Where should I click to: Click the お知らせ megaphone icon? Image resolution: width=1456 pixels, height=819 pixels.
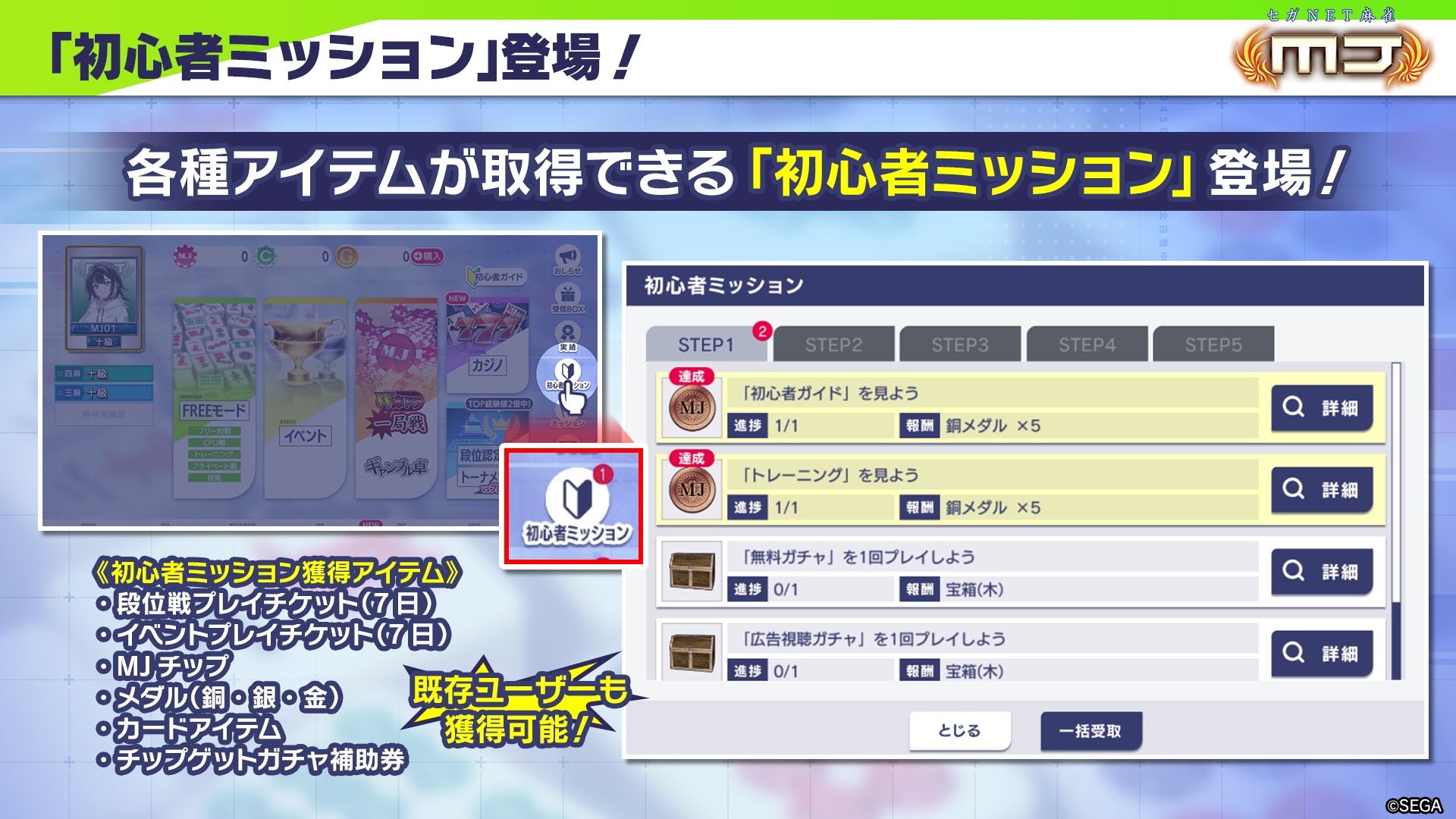pyautogui.click(x=567, y=259)
